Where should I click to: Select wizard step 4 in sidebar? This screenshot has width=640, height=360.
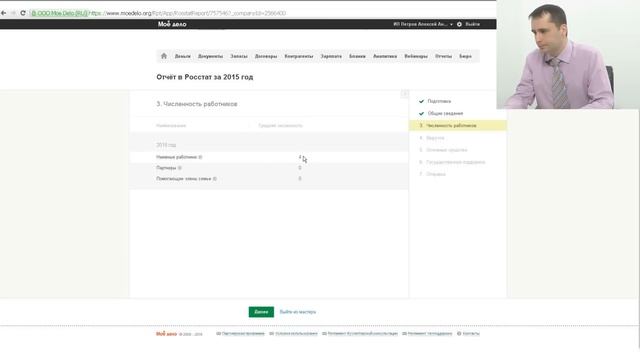(x=435, y=138)
